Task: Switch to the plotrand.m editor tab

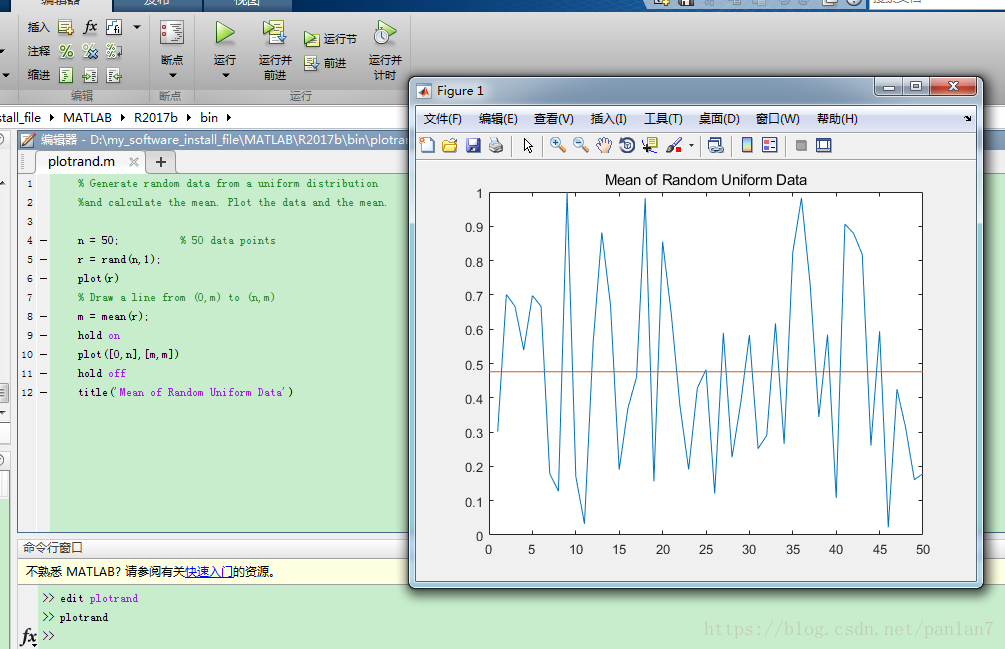Action: coord(81,161)
